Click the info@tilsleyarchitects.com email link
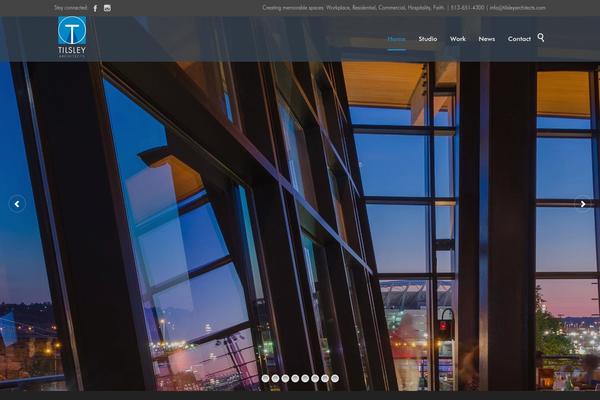The width and height of the screenshot is (600, 400). (x=518, y=8)
